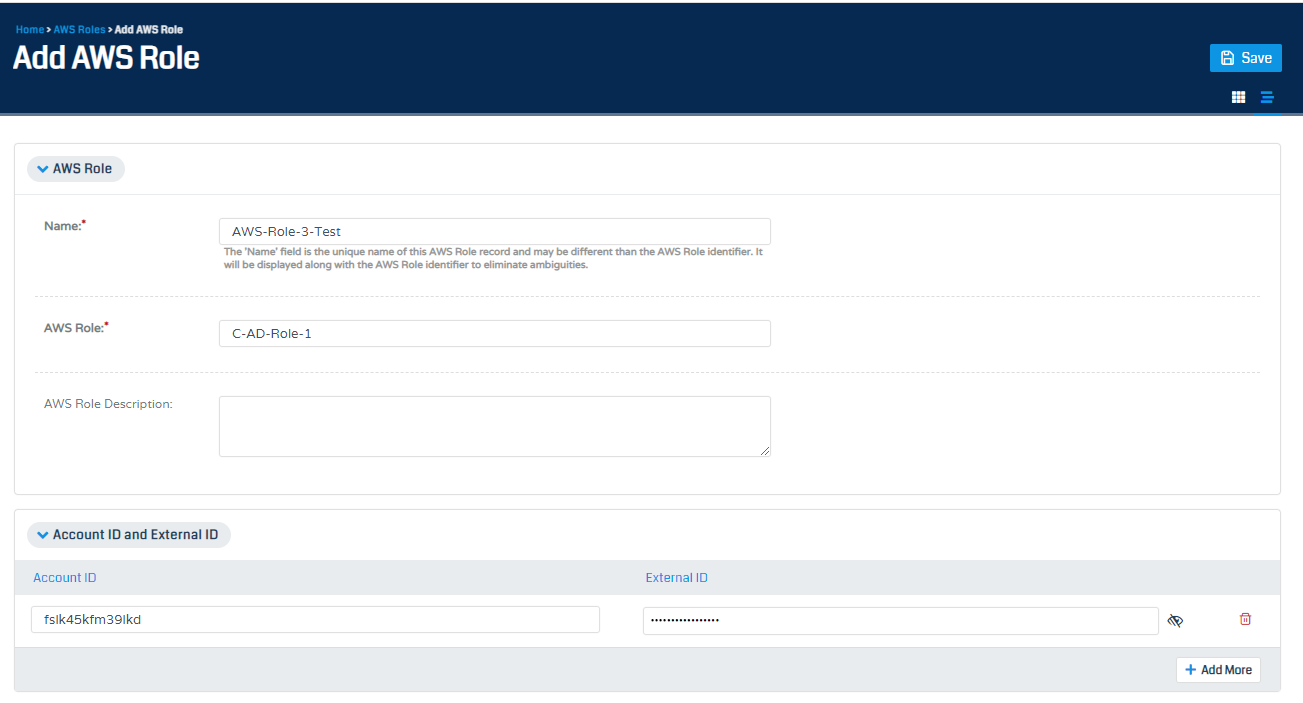Expand the AWS Role section chevron
Viewport: 1303px width, 703px height.
pos(43,168)
